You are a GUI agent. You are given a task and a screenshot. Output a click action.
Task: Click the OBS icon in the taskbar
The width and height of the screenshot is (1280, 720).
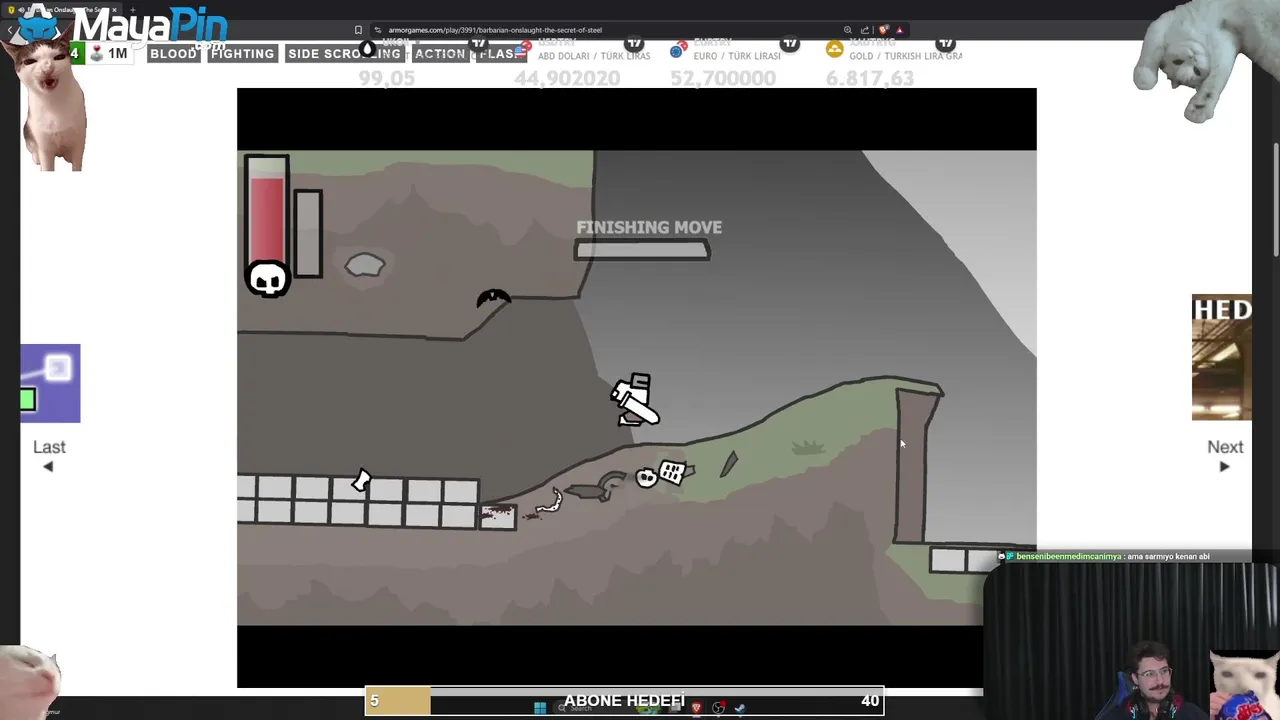click(x=719, y=708)
